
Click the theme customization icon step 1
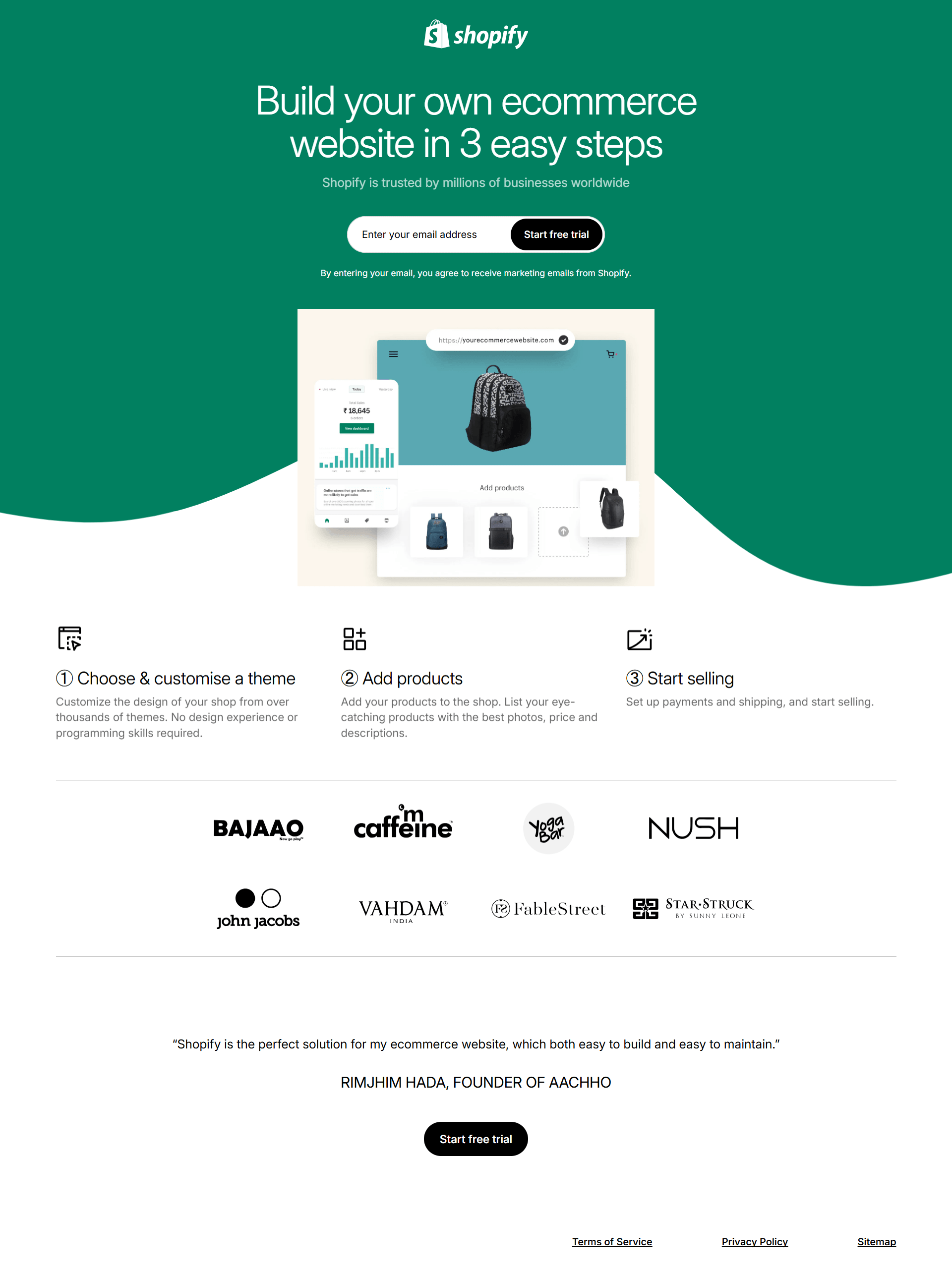[x=70, y=638]
